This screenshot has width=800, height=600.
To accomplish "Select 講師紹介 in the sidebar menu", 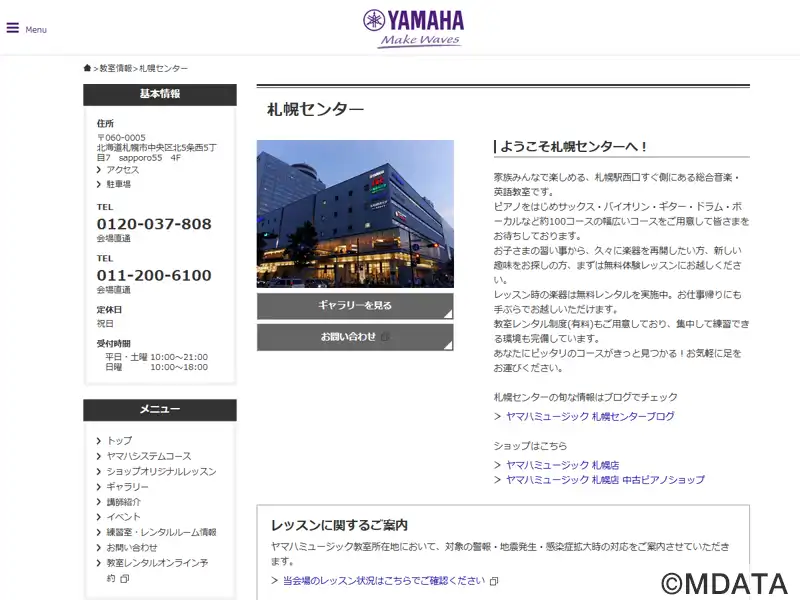I will click(123, 502).
